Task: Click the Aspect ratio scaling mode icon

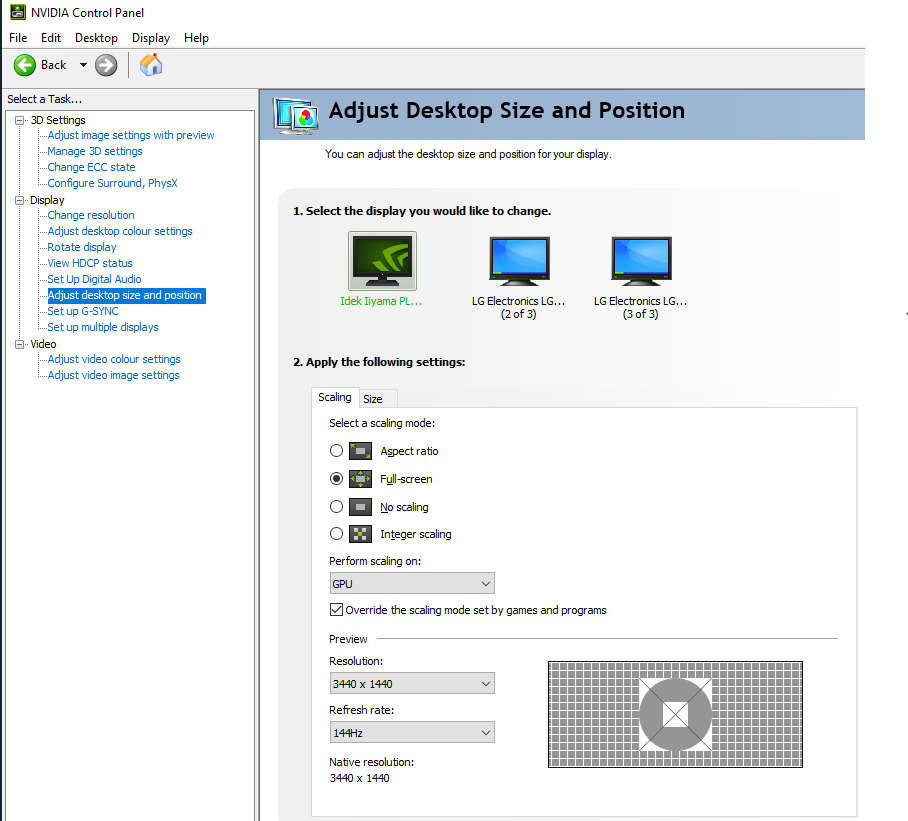Action: [360, 451]
